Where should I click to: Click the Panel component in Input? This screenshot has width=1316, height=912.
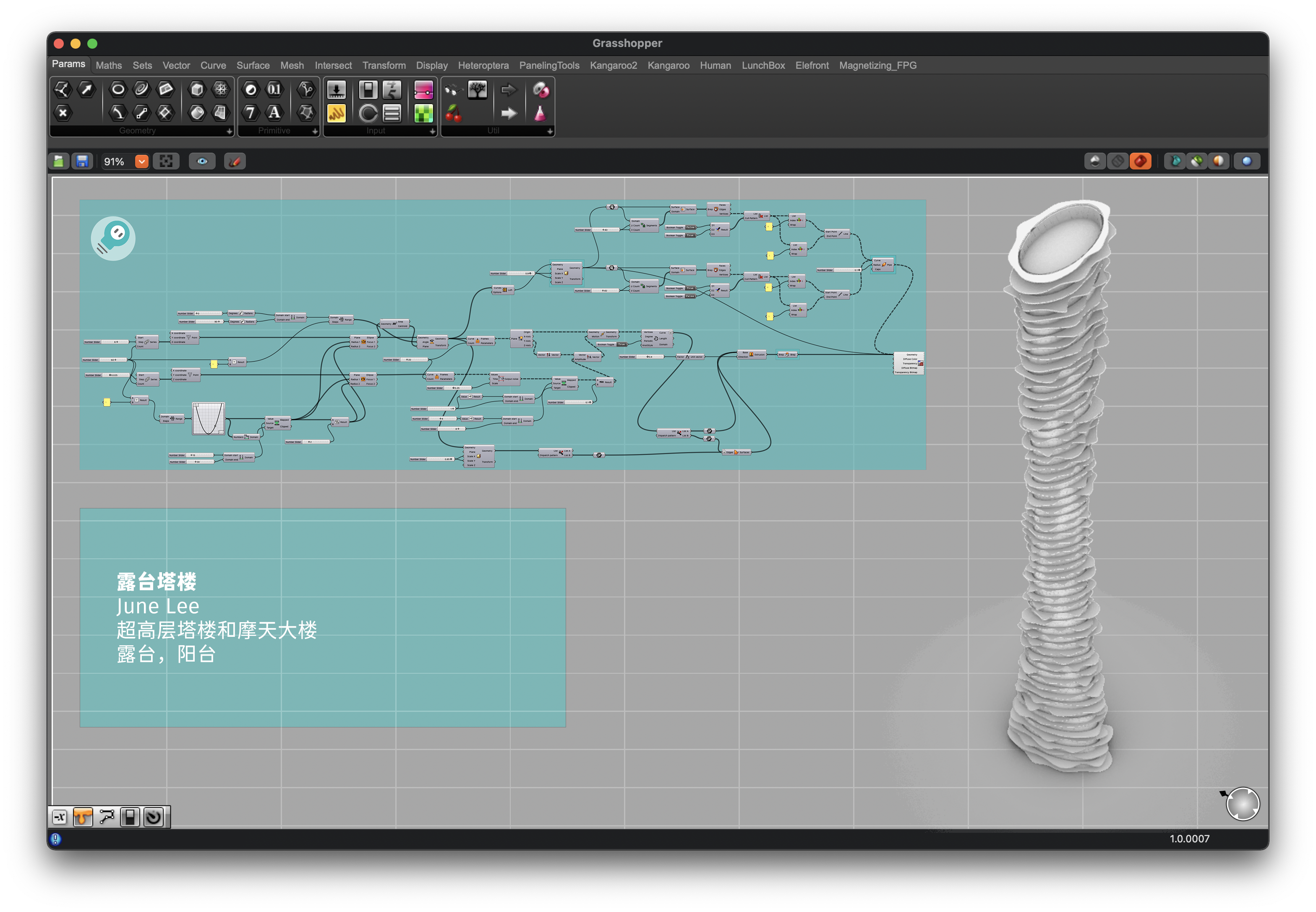point(336,114)
